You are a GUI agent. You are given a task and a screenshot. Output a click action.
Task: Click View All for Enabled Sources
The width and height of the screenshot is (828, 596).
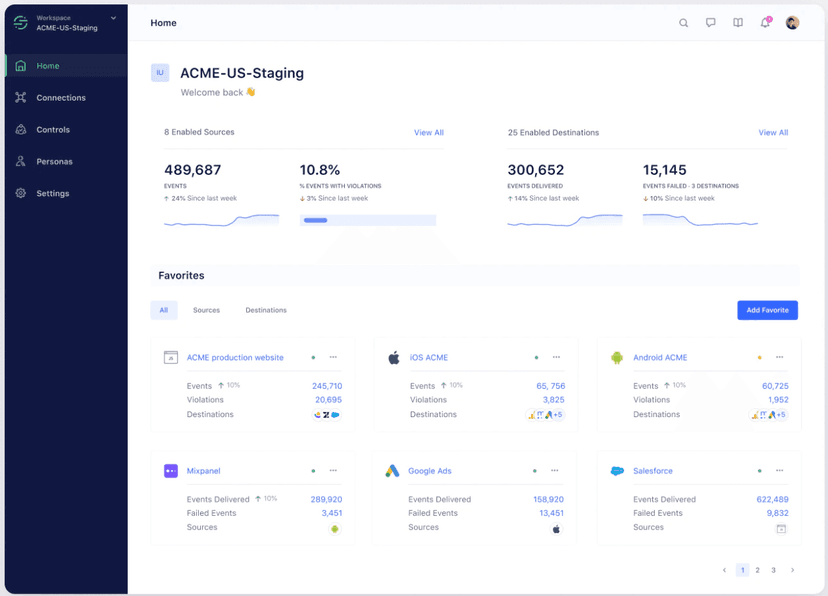click(x=429, y=133)
